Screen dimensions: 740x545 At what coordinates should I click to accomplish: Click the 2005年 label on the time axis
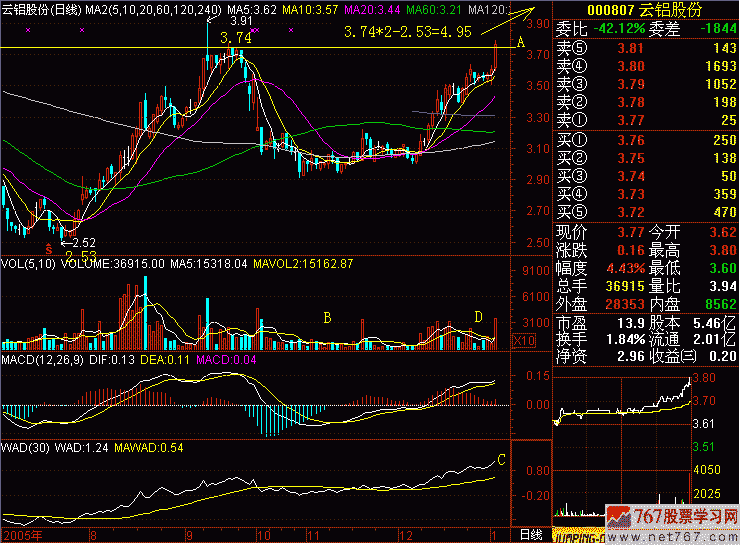[20, 536]
